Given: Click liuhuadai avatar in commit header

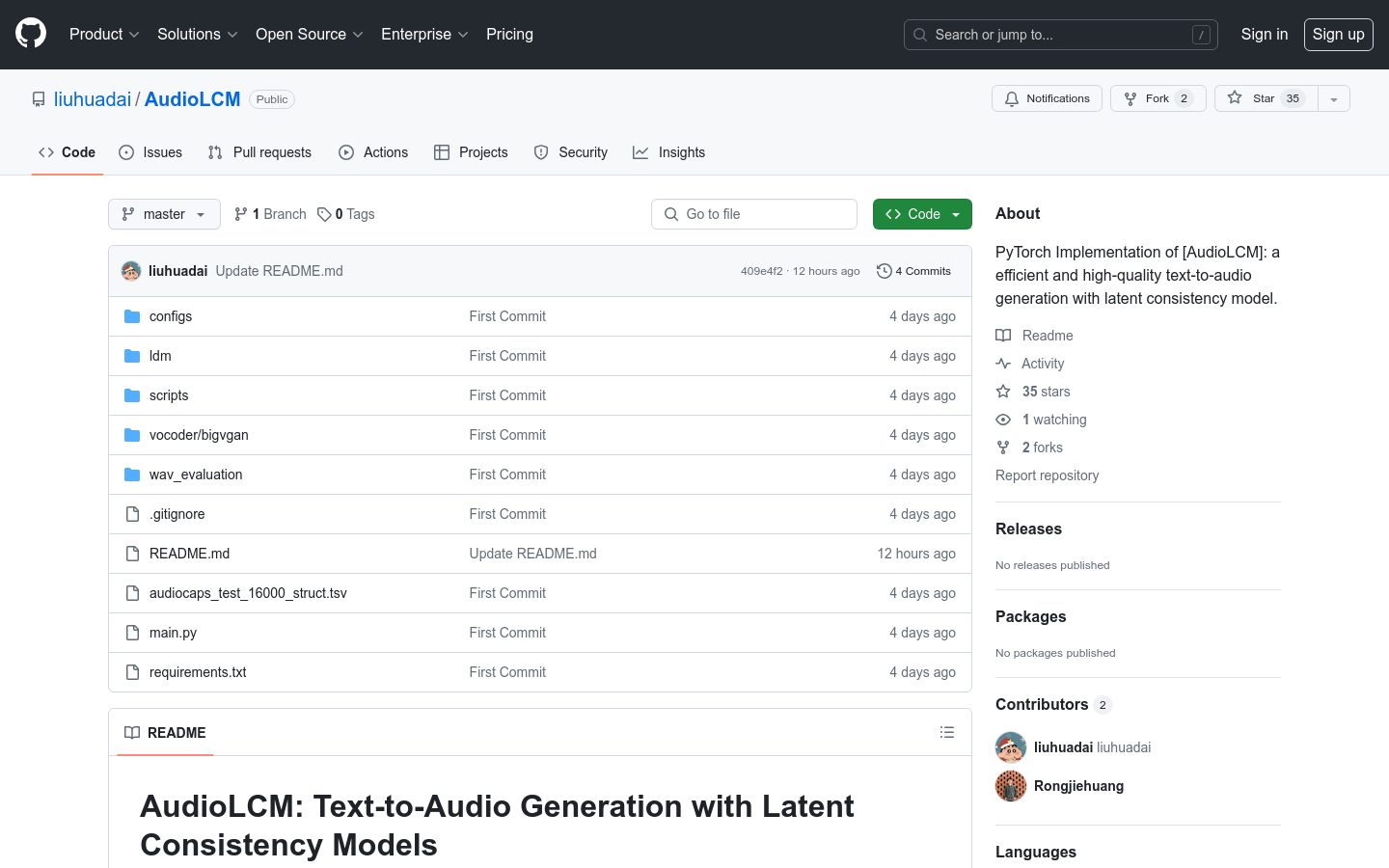Looking at the screenshot, I should point(131,271).
